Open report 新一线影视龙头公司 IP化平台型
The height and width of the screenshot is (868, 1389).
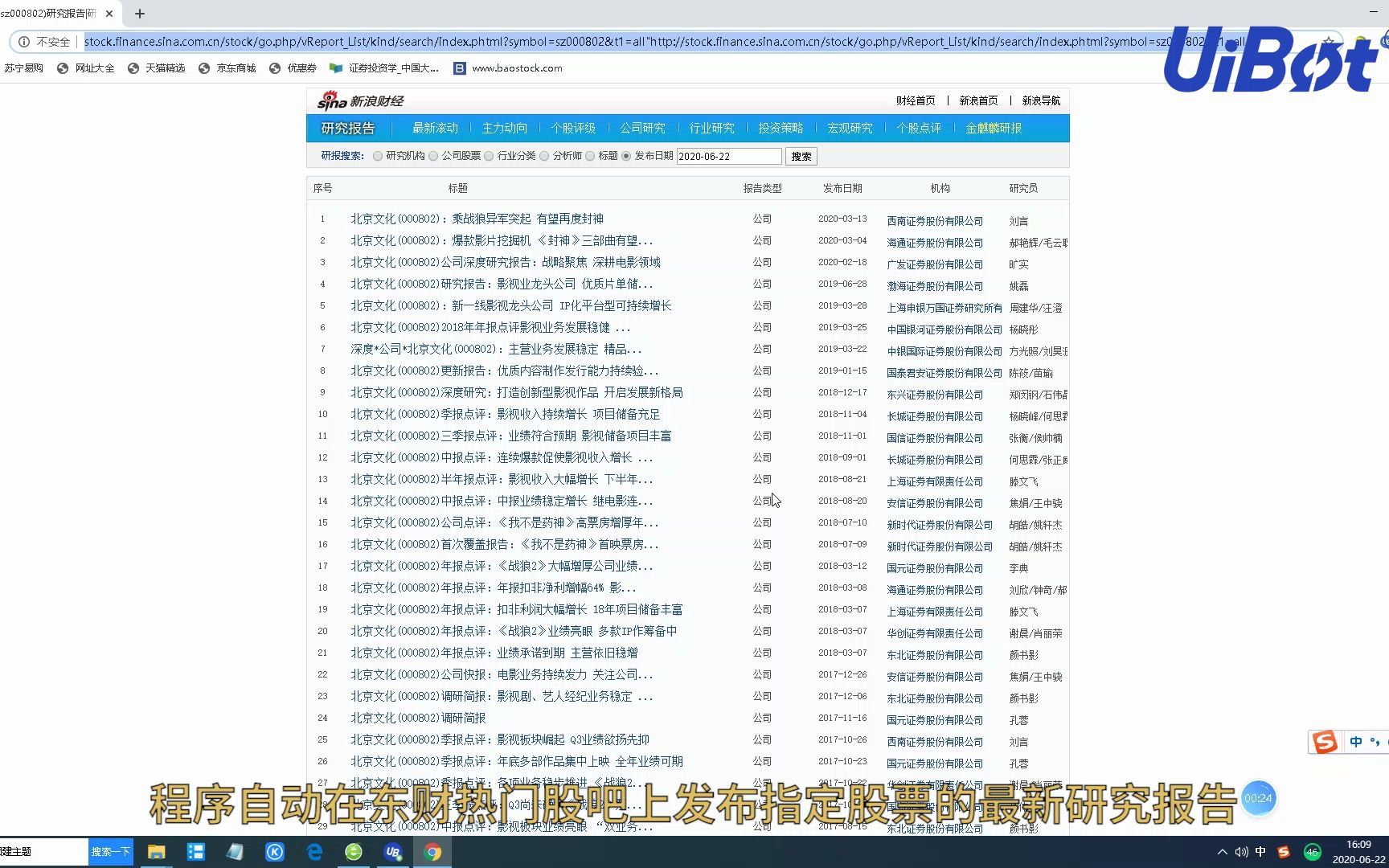coord(510,305)
